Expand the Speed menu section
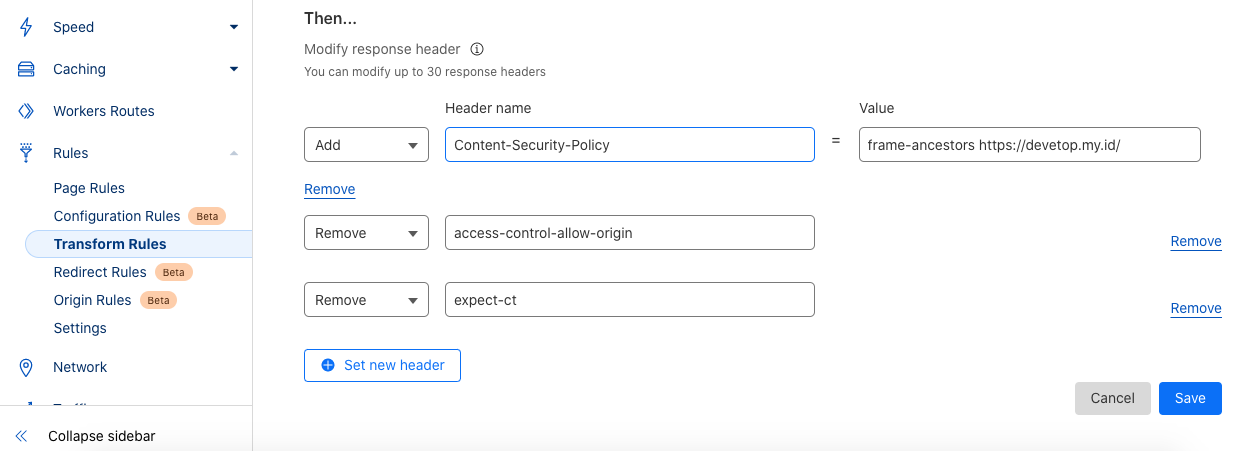Image resolution: width=1251 pixels, height=451 pixels. pyautogui.click(x=233, y=27)
